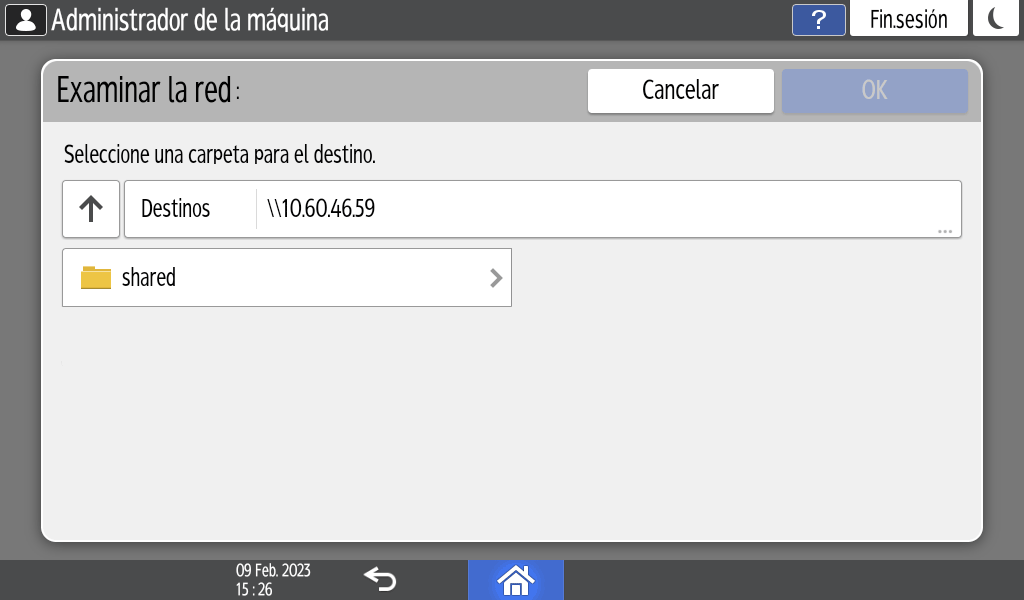Click the date and time display
This screenshot has width=1024, height=600.
tap(273, 579)
